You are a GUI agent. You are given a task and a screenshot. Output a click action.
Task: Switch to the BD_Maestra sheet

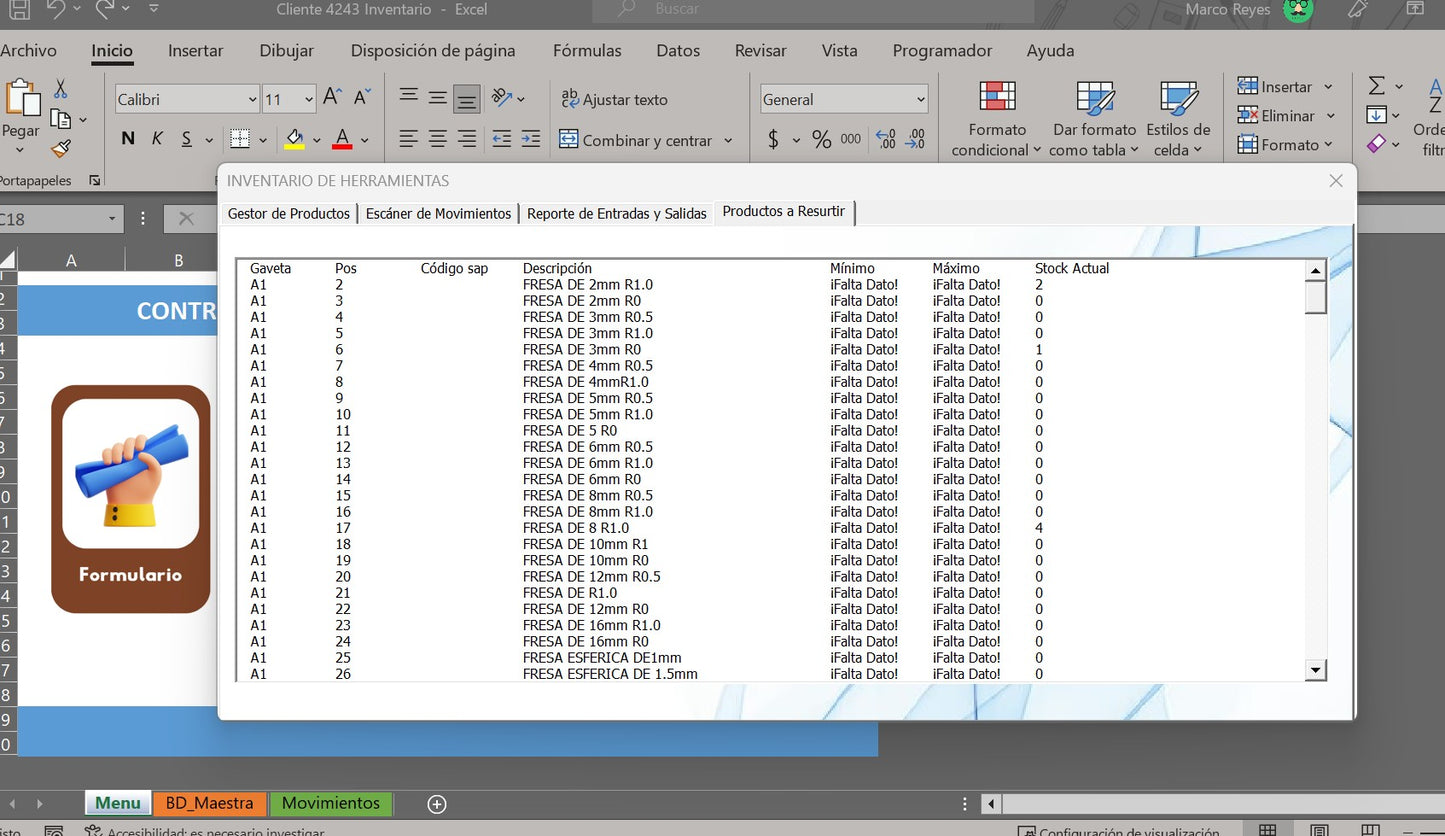tap(210, 803)
